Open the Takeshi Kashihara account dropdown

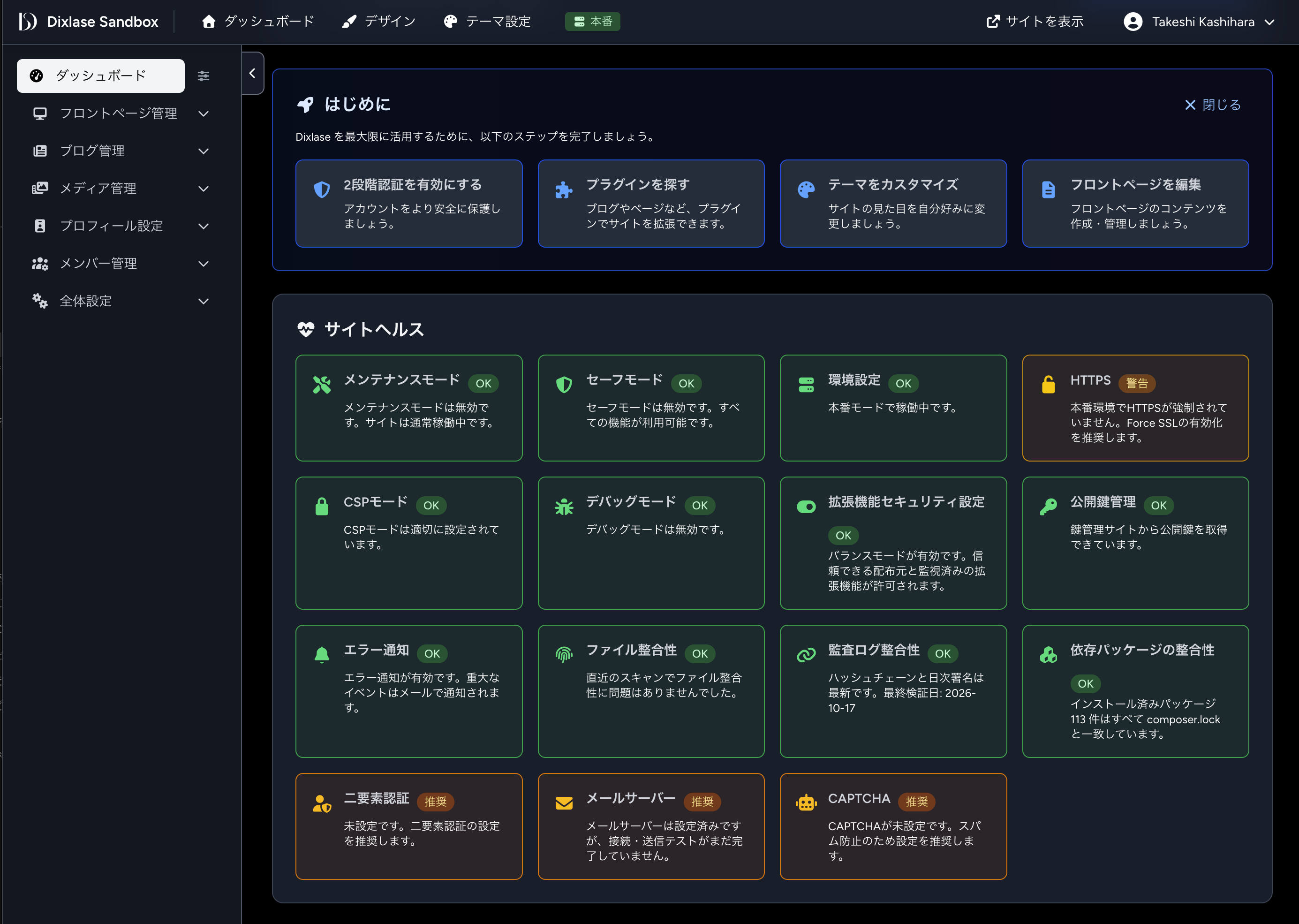pyautogui.click(x=1200, y=22)
